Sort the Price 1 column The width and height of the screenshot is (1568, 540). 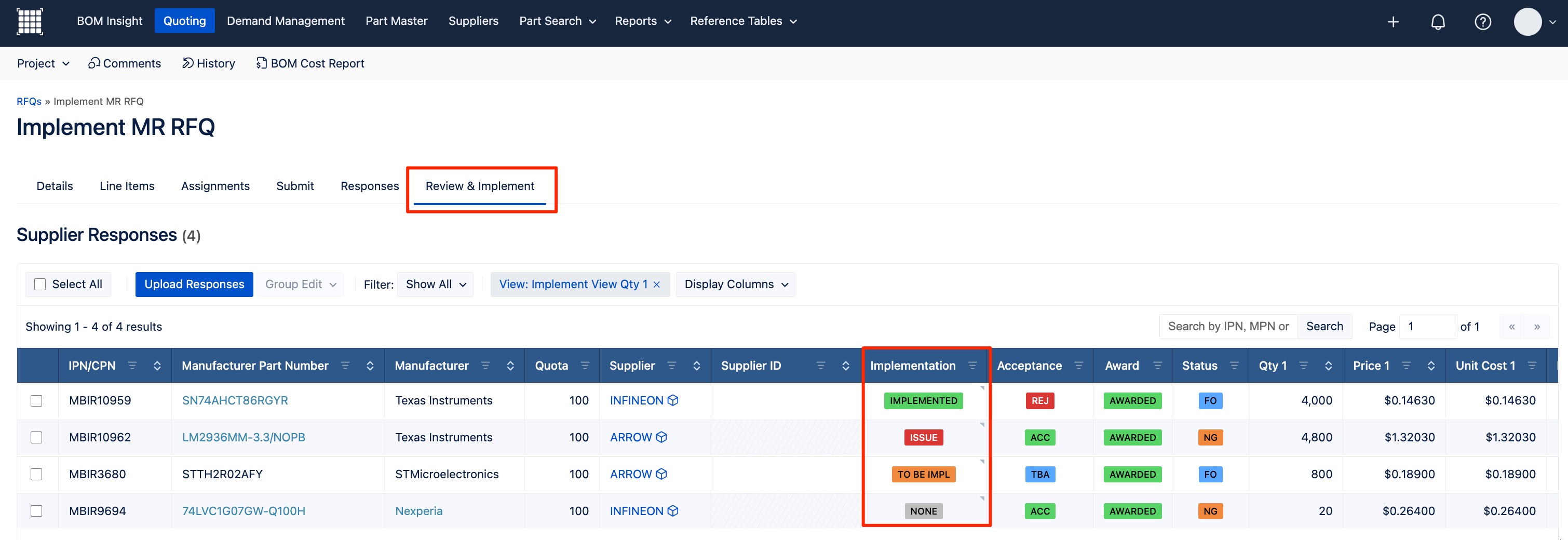pos(1431,365)
